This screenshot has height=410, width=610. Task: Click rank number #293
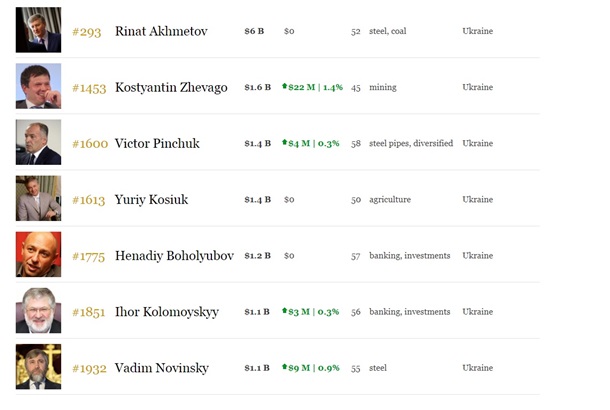pos(88,31)
